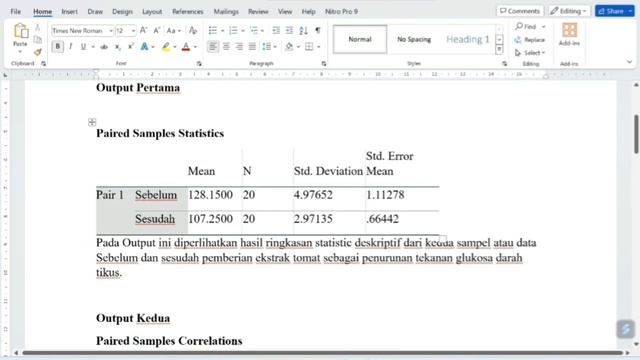Apply the yellow text highlight color
Screen dimensions: 640x360
pos(166,47)
